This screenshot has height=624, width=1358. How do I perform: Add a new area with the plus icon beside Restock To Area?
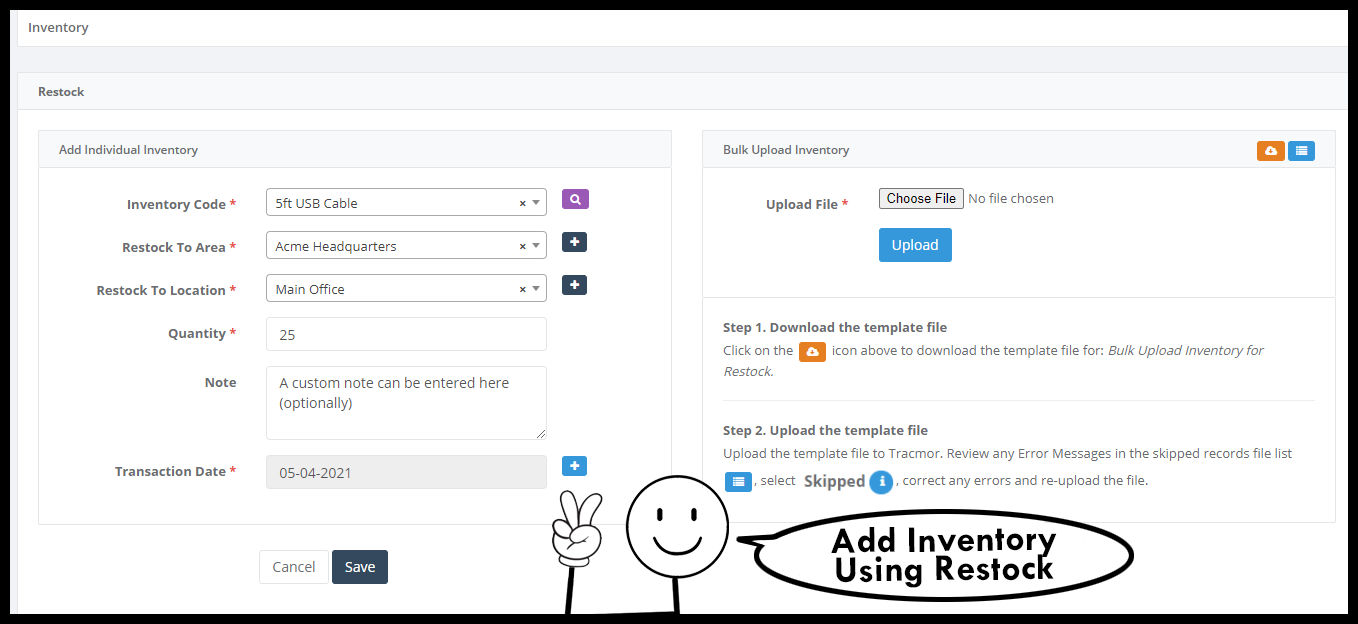pos(575,242)
